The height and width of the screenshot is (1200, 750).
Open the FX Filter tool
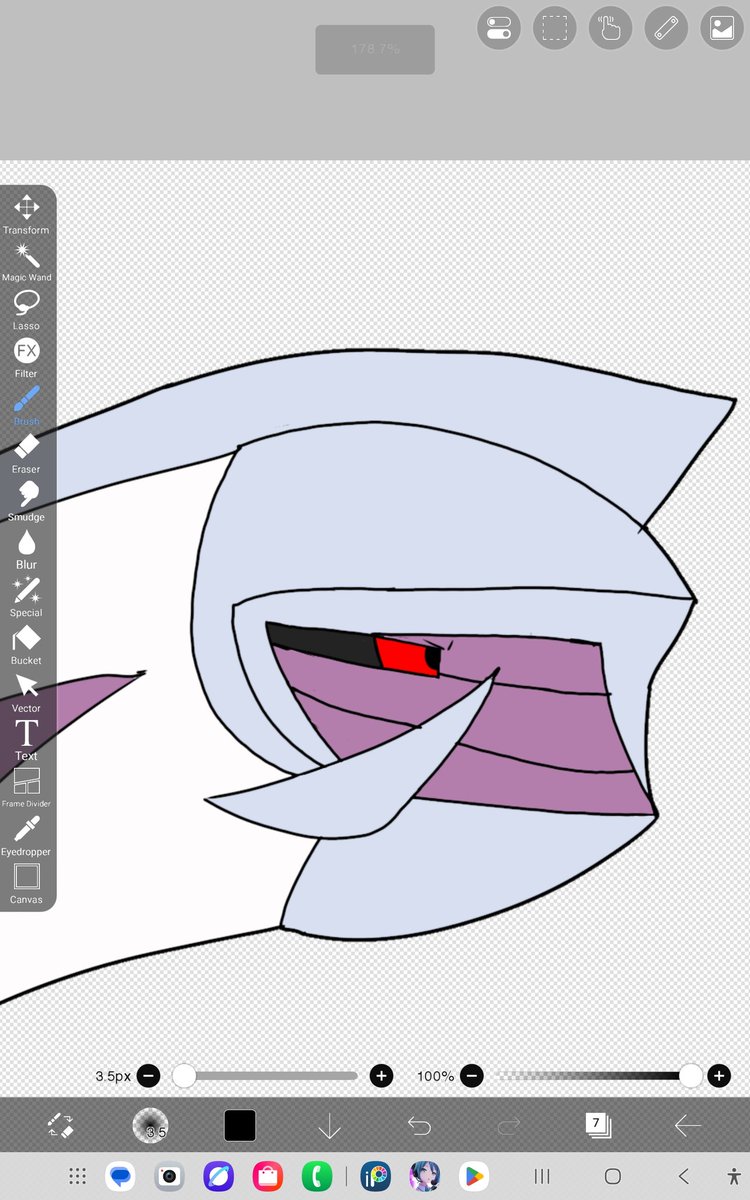pyautogui.click(x=26, y=358)
